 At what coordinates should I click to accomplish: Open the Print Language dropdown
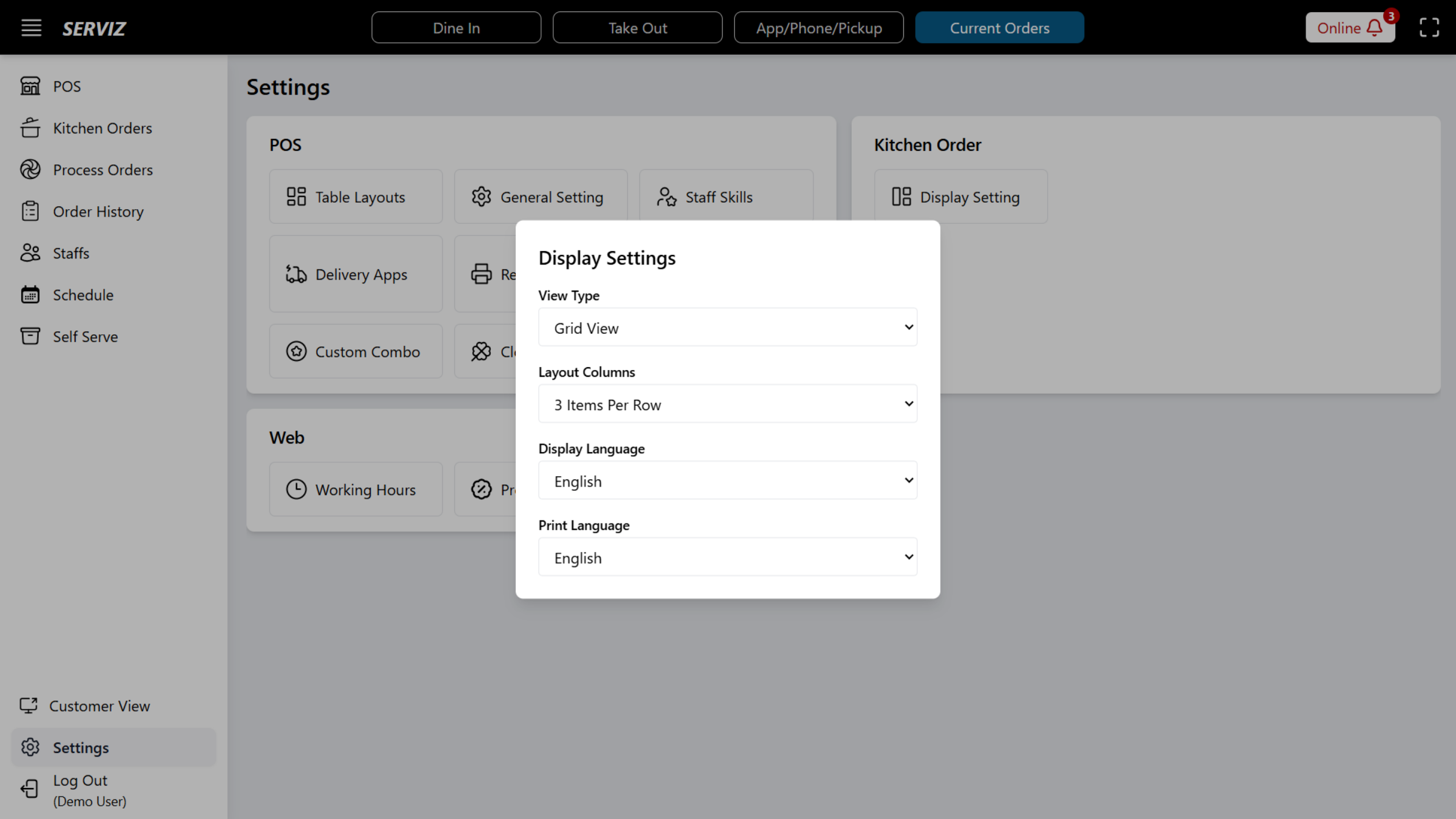pos(727,556)
